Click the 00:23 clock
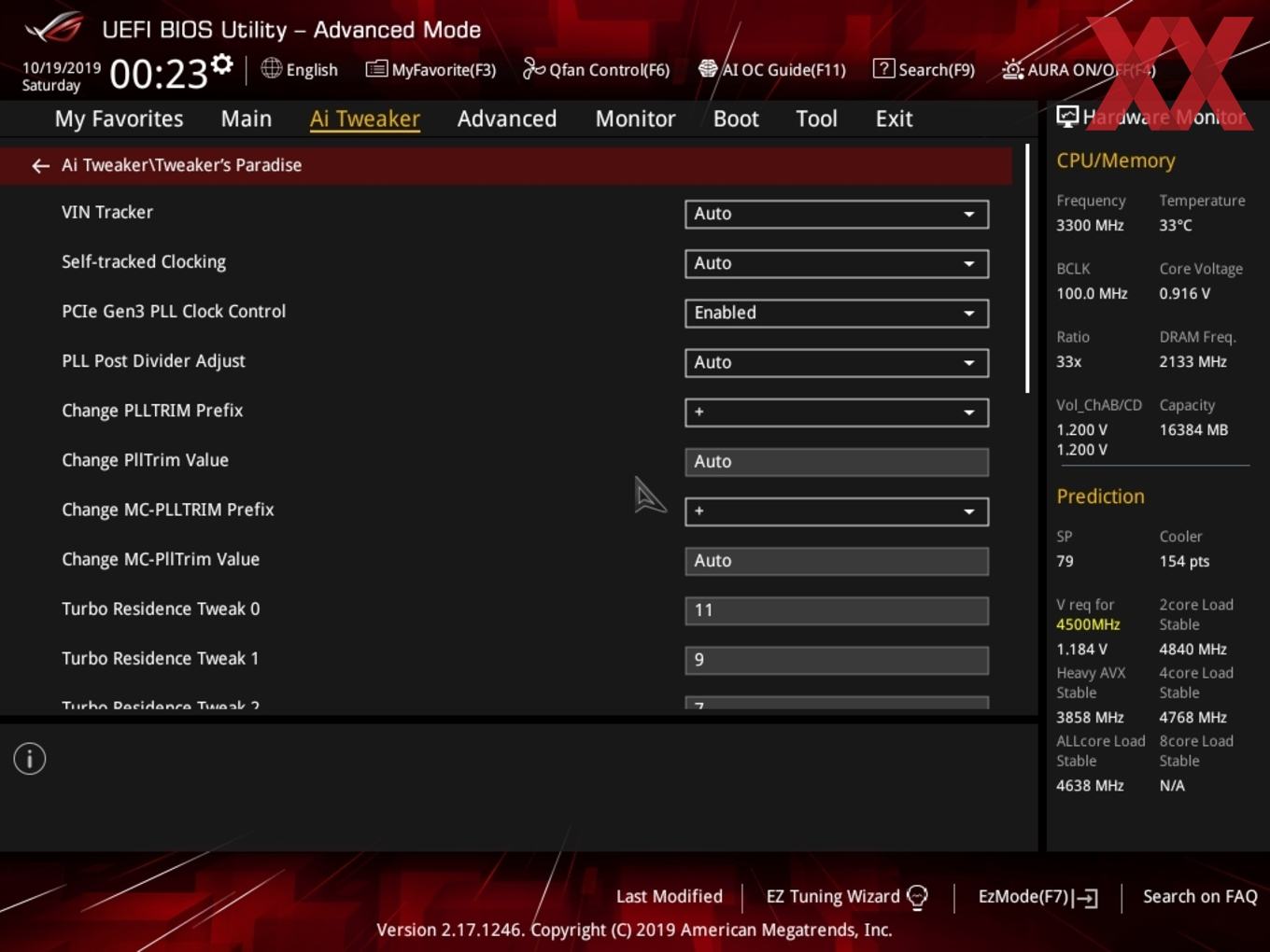 click(x=159, y=74)
